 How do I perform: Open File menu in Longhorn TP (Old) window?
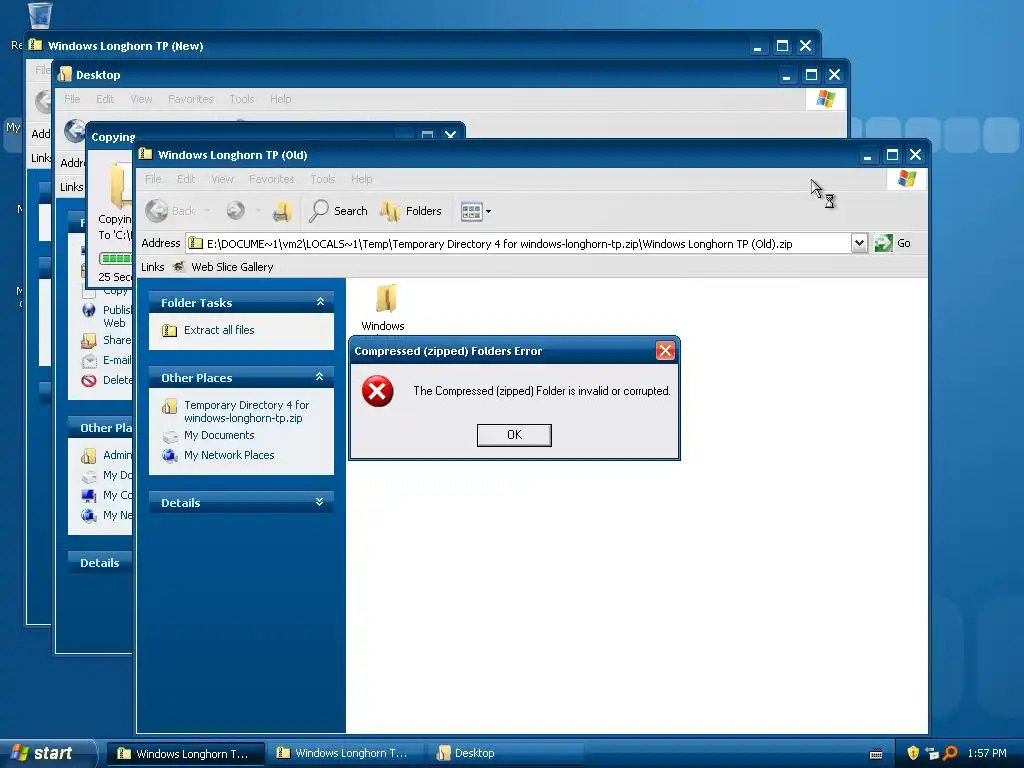click(153, 179)
